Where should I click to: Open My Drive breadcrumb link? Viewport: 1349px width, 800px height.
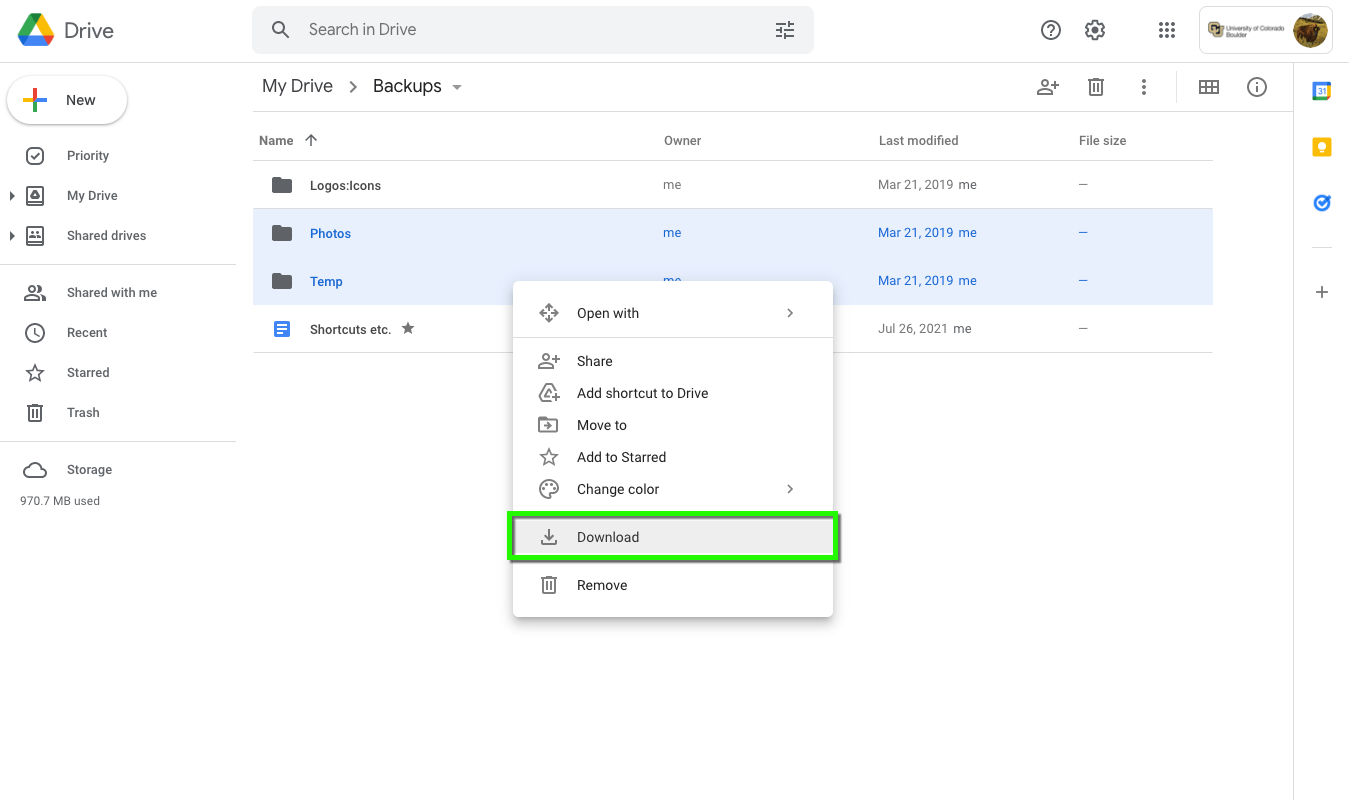(x=296, y=86)
